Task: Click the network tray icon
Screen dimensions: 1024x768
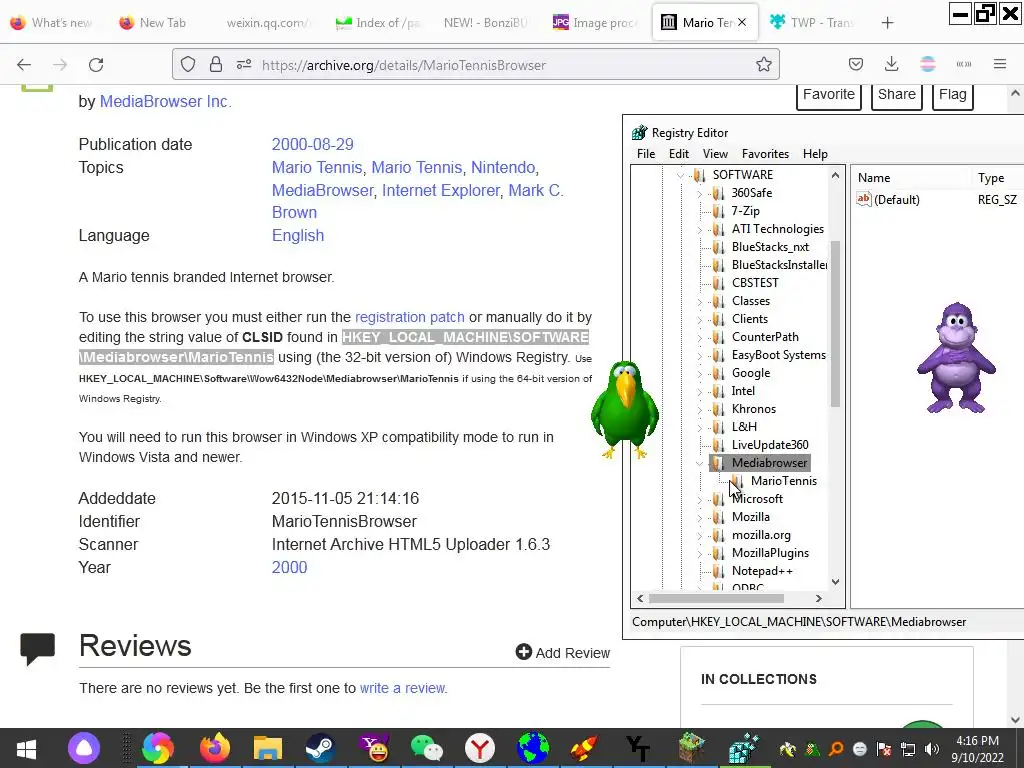Action: (908, 748)
